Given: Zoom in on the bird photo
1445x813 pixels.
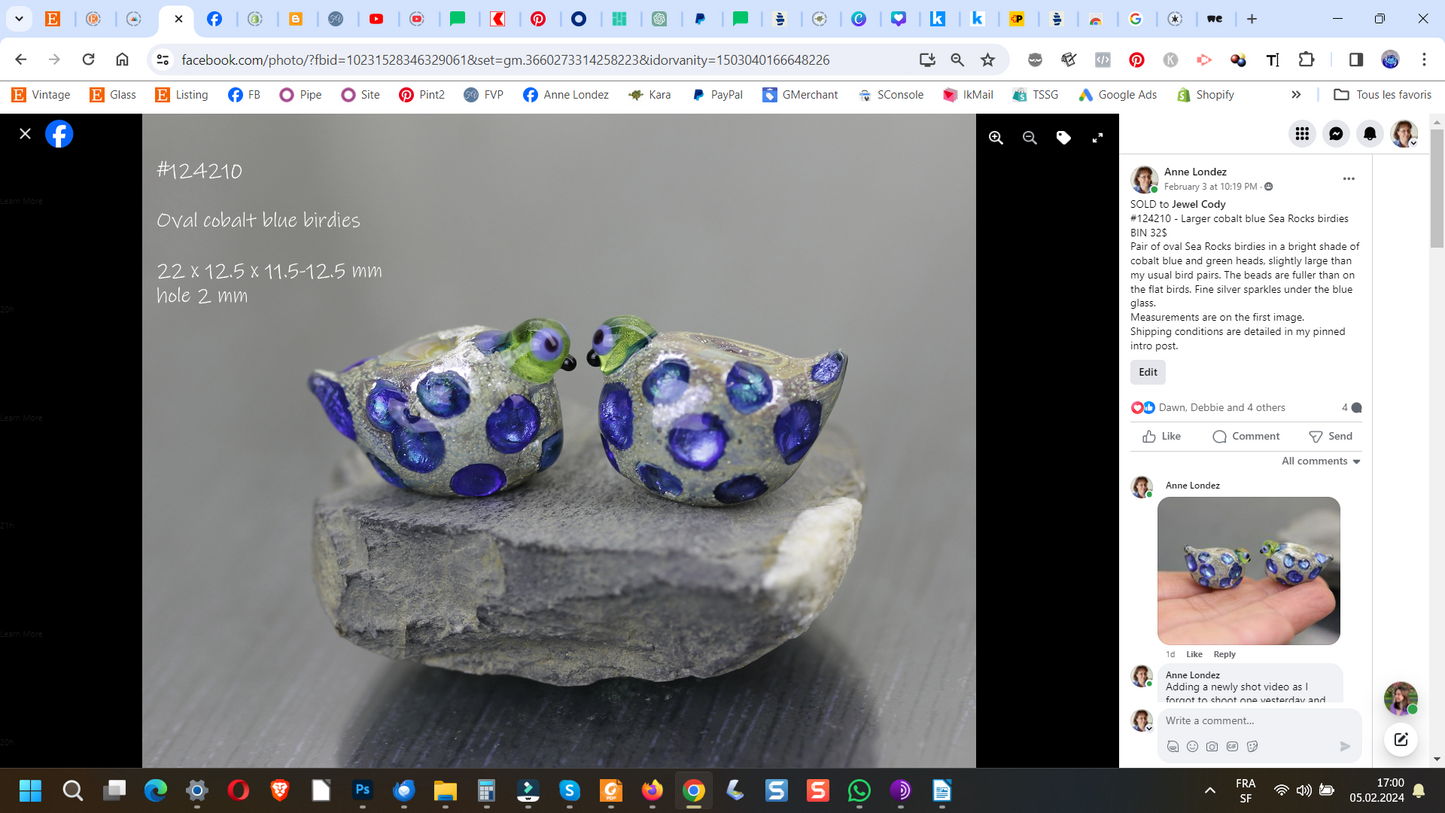Looking at the screenshot, I should [x=996, y=138].
